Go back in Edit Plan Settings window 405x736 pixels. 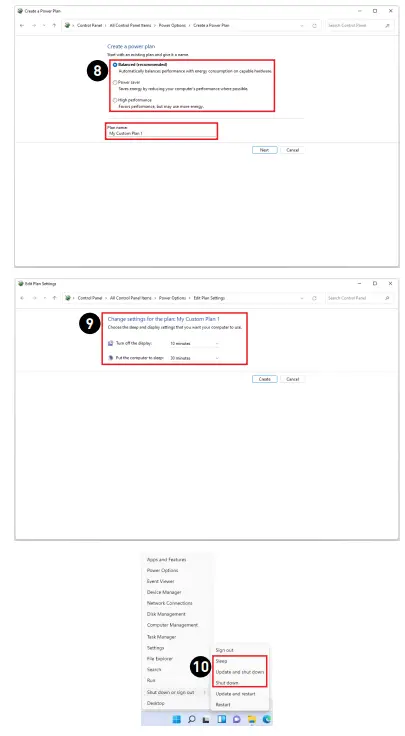(x=22, y=298)
